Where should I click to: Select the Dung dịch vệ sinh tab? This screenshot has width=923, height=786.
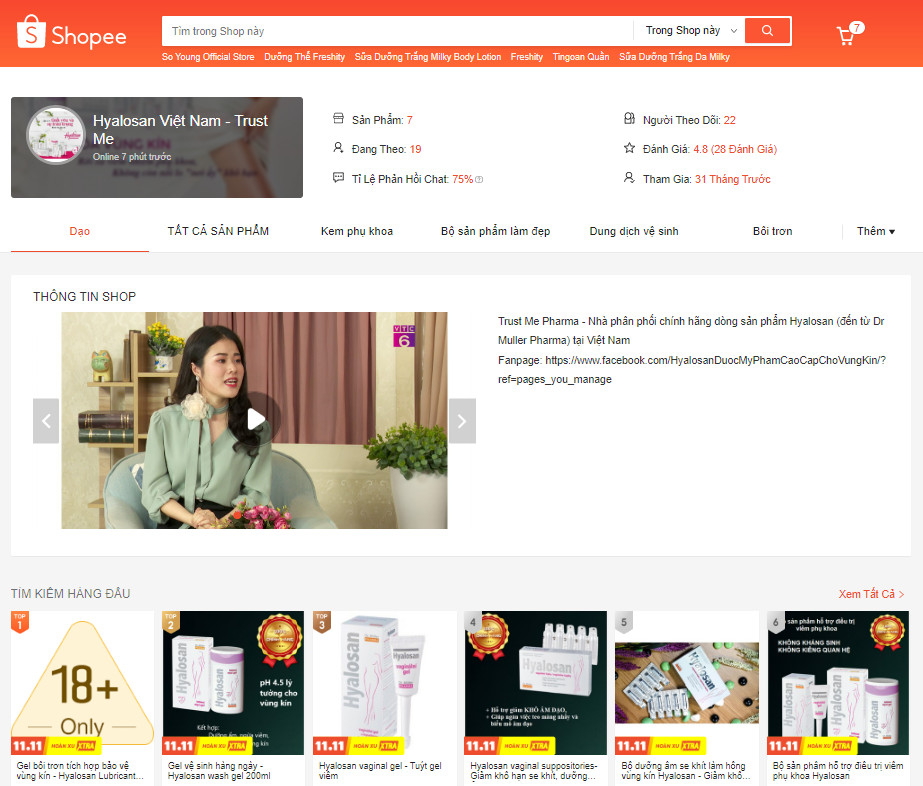tap(634, 231)
